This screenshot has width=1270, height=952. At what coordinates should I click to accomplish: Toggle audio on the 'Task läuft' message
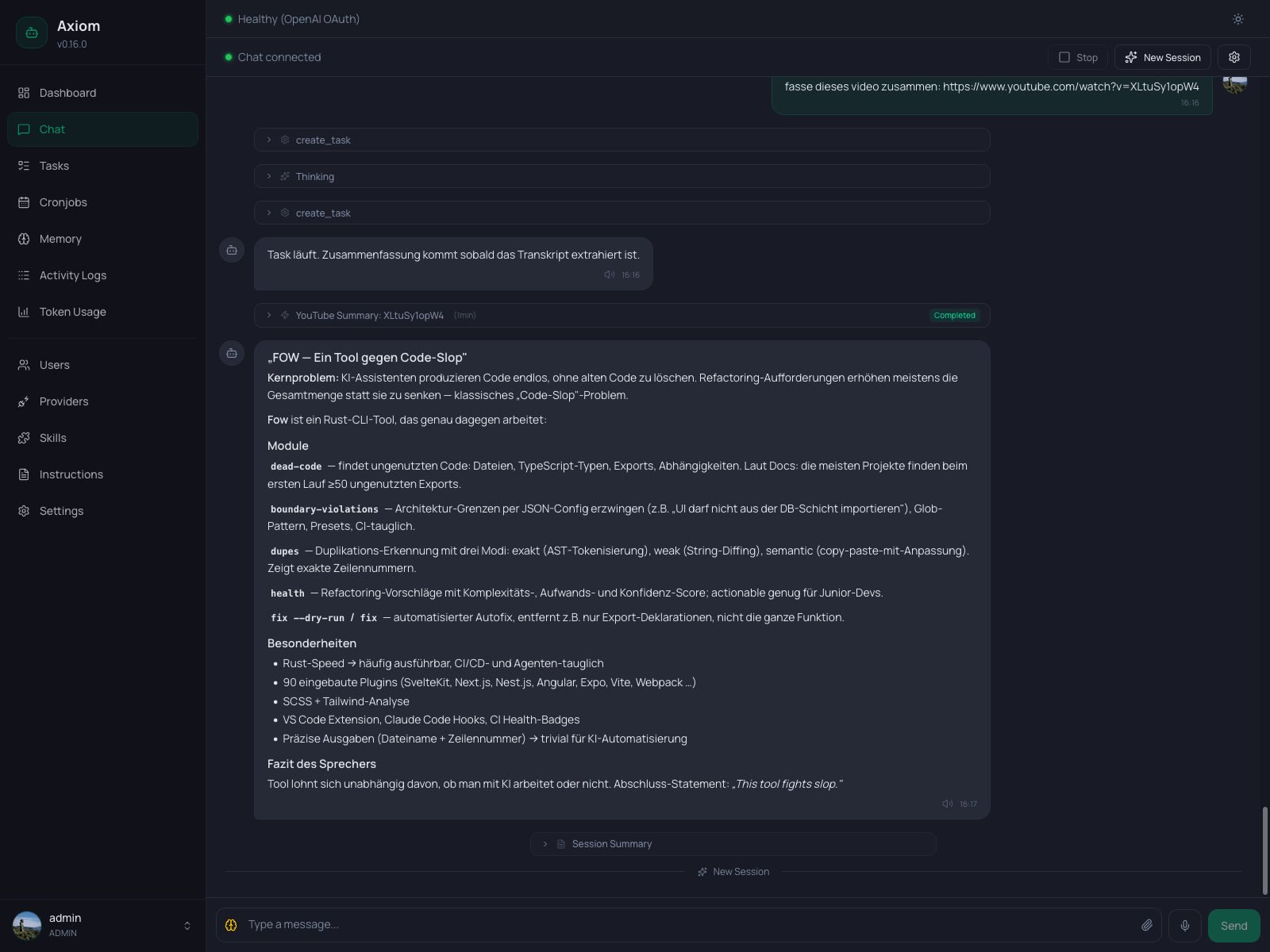609,274
